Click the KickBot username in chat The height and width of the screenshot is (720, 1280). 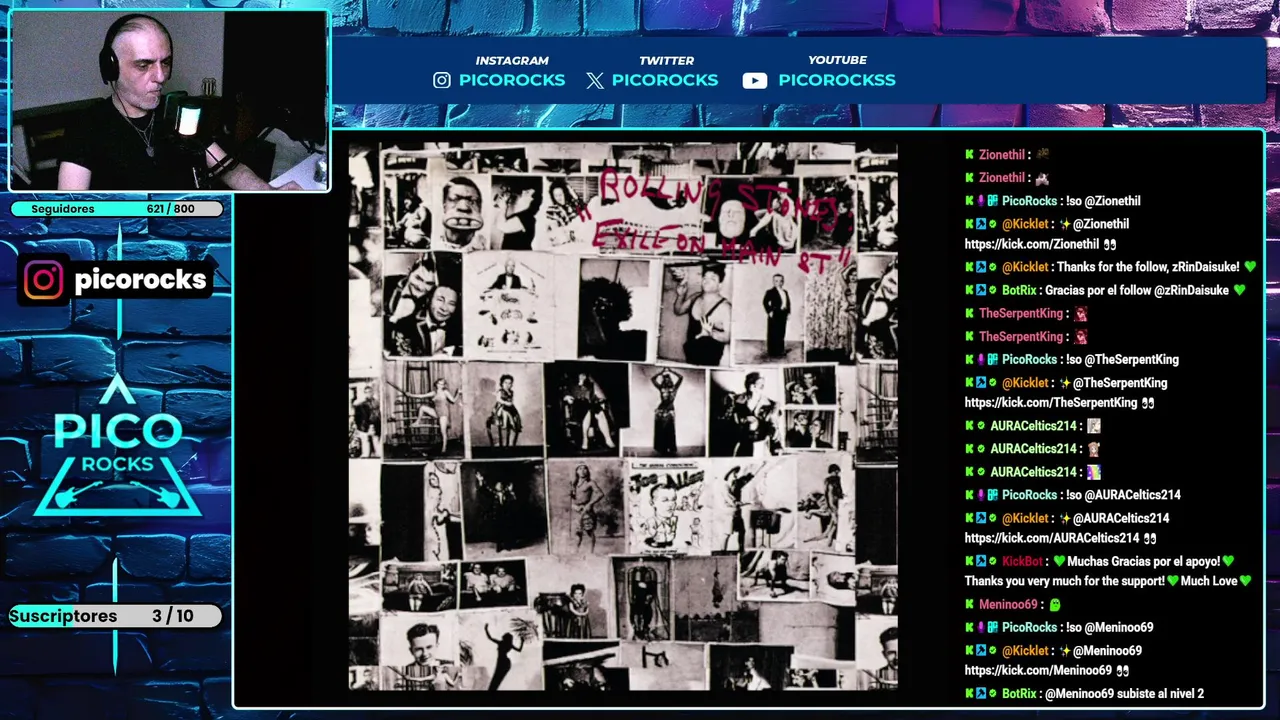1022,562
